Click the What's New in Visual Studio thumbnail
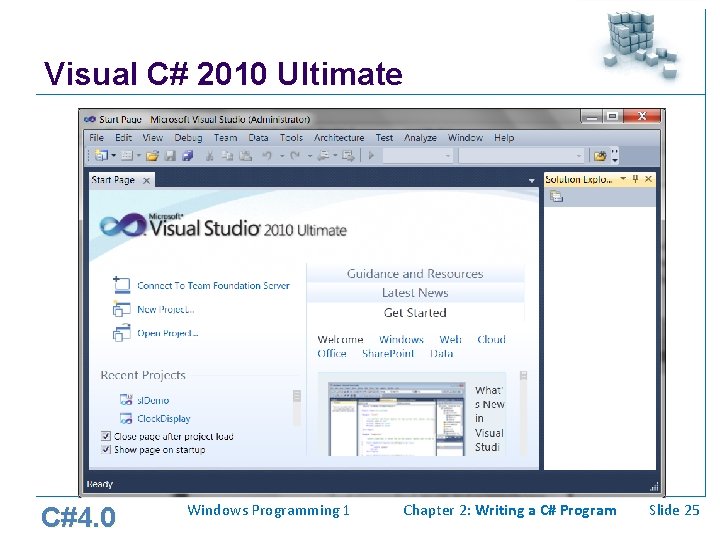The height and width of the screenshot is (540, 720). coord(396,419)
